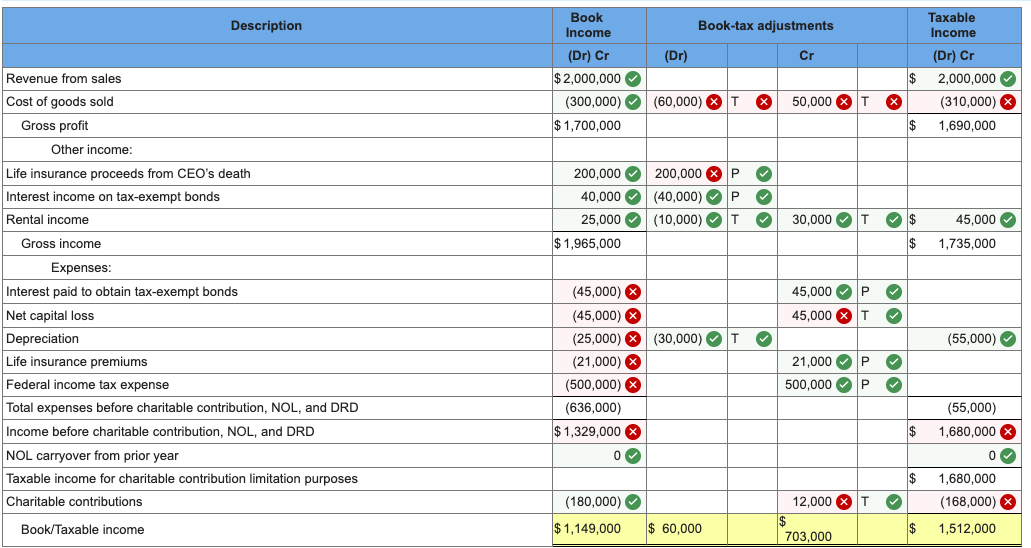Open the T dropdown for Depreciation adjustment
This screenshot has height=548, width=1031.
point(752,339)
